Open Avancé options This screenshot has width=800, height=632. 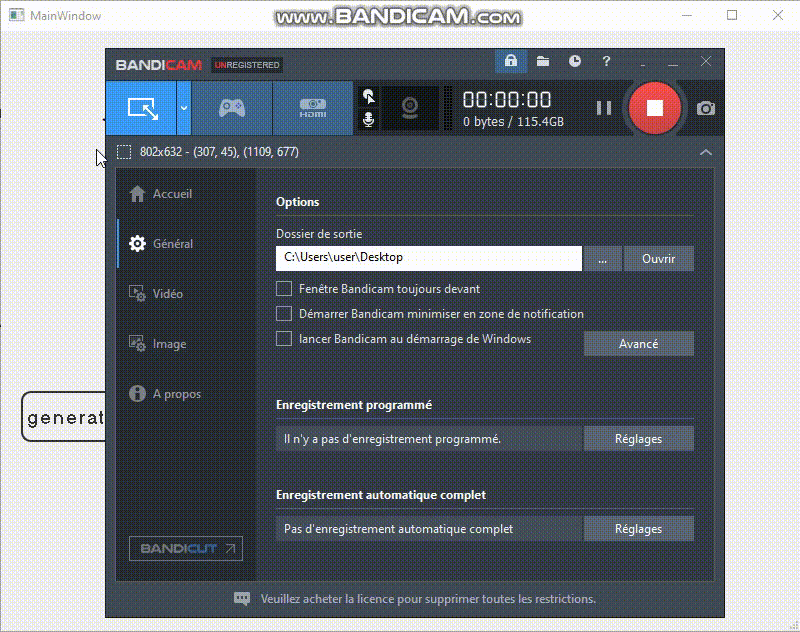point(639,344)
